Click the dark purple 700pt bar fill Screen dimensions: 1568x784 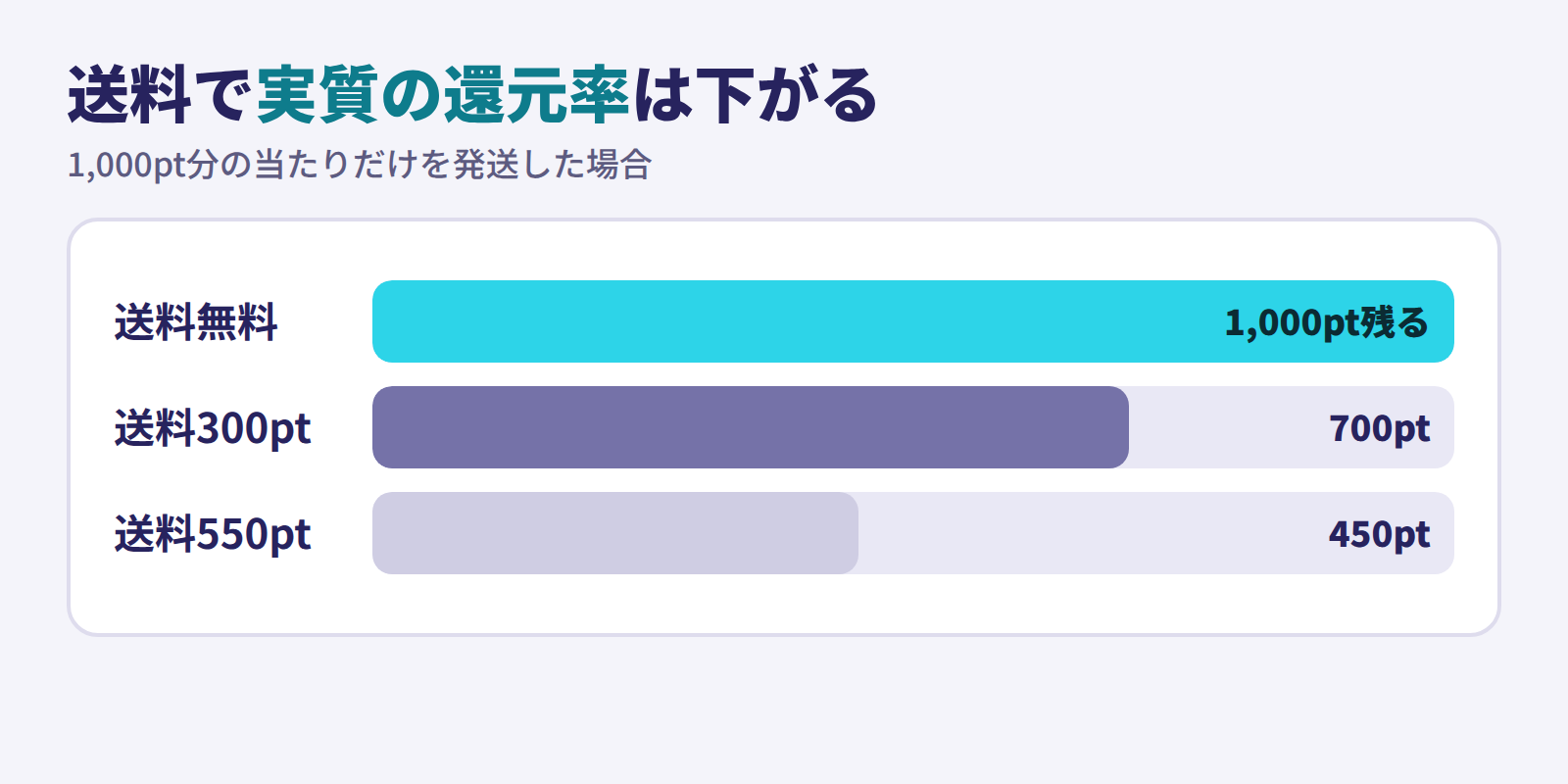tap(751, 427)
